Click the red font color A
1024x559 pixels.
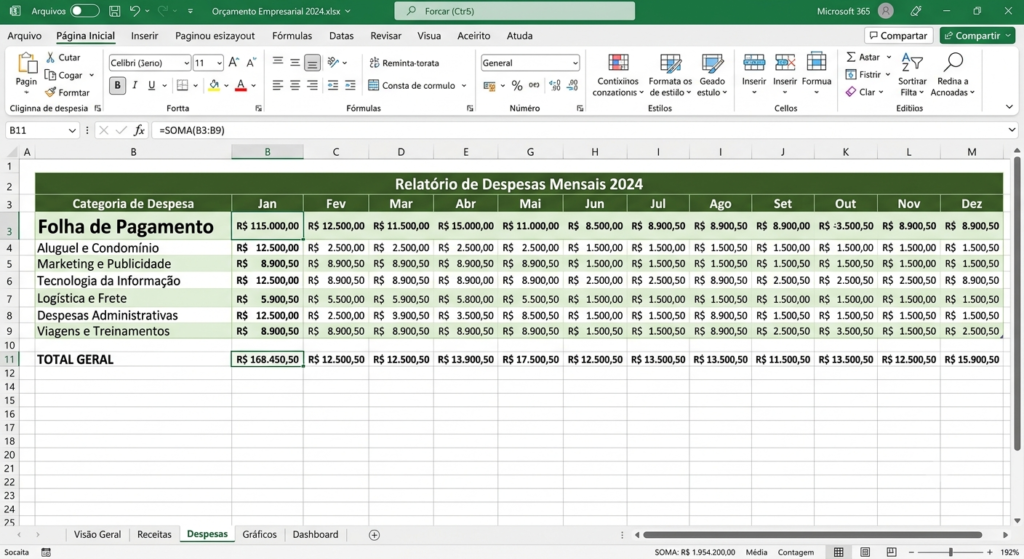click(x=240, y=85)
